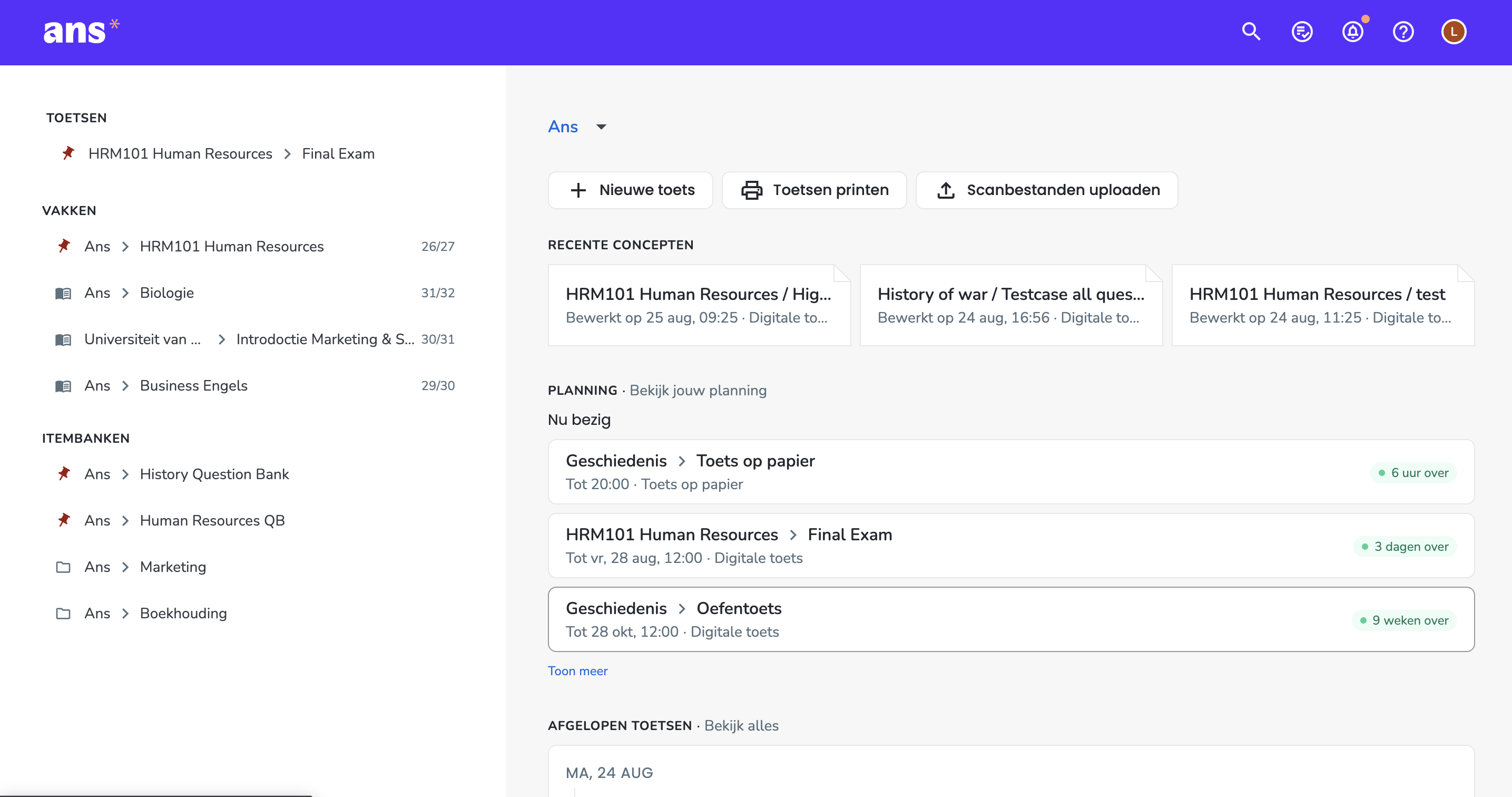Screen dimensions: 1512x797
Task: Open the search magnifier icon
Action: point(1251,32)
